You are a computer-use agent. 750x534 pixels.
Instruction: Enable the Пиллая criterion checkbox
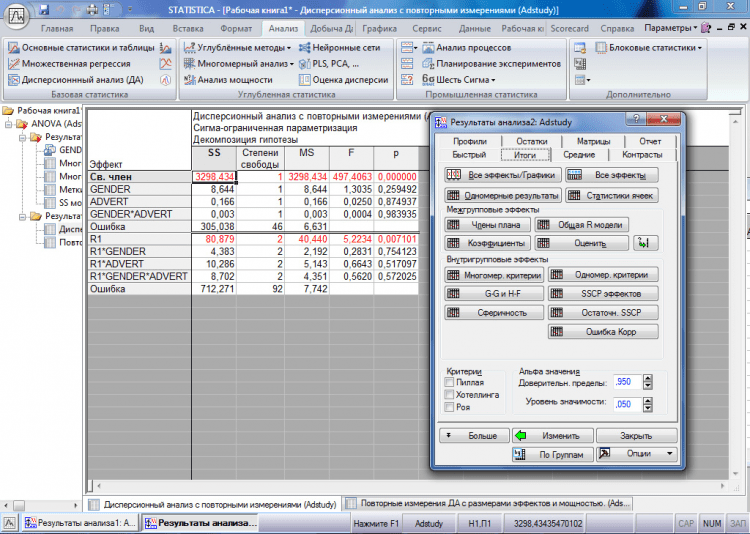point(449,382)
